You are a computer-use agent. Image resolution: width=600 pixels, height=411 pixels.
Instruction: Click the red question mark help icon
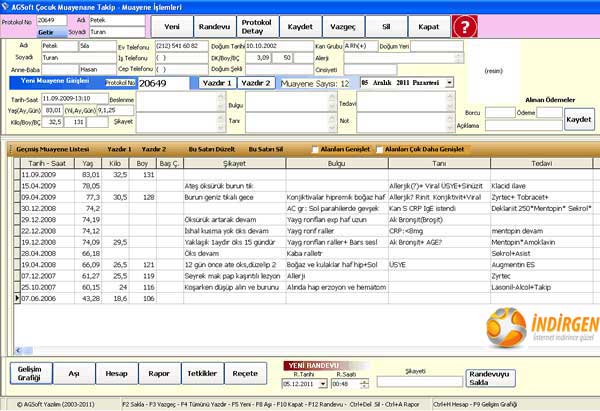(x=466, y=25)
